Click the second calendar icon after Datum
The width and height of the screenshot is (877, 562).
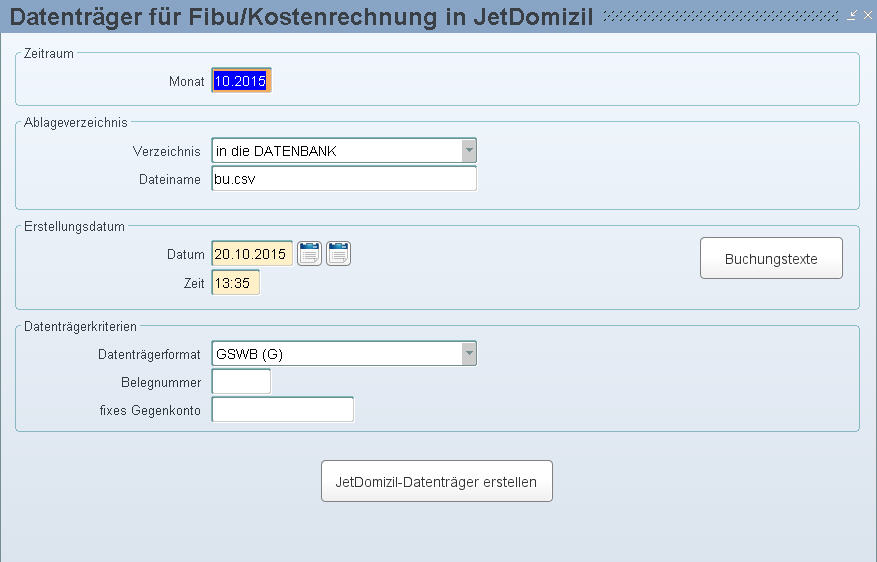point(338,253)
